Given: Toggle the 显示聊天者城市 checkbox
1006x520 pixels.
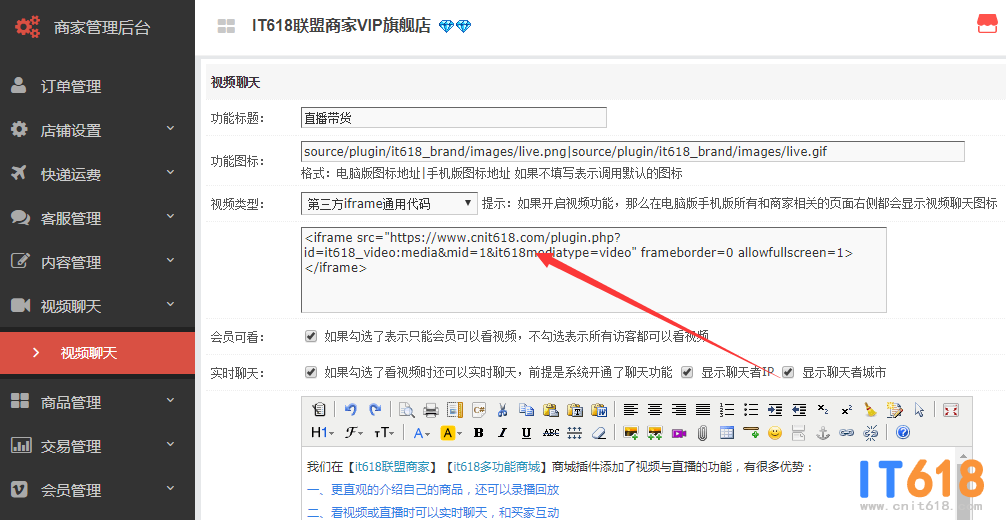Looking at the screenshot, I should point(788,372).
